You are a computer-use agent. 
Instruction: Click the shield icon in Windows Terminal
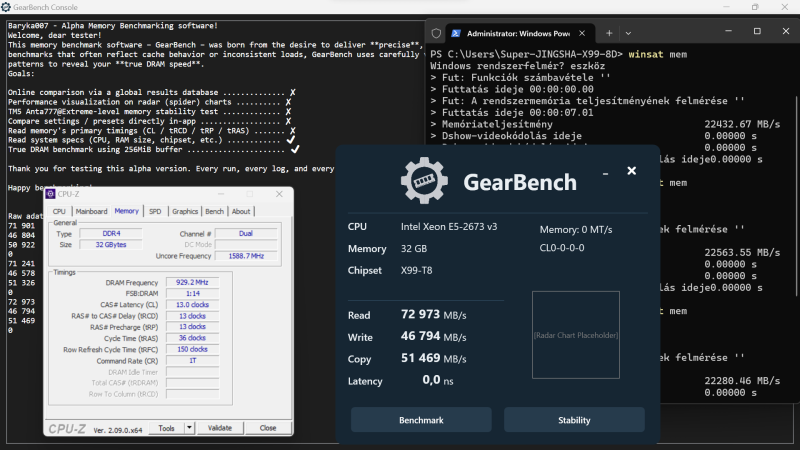coord(436,33)
